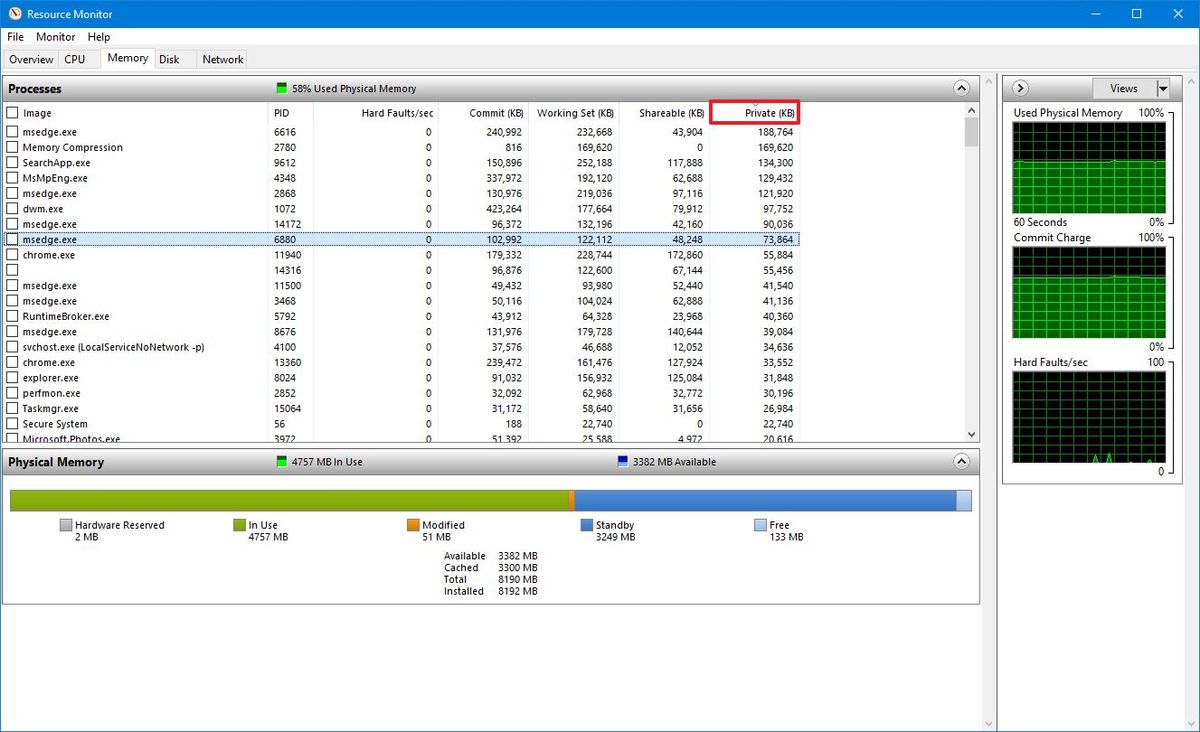Open the File menu
This screenshot has height=732, width=1200.
(15, 37)
